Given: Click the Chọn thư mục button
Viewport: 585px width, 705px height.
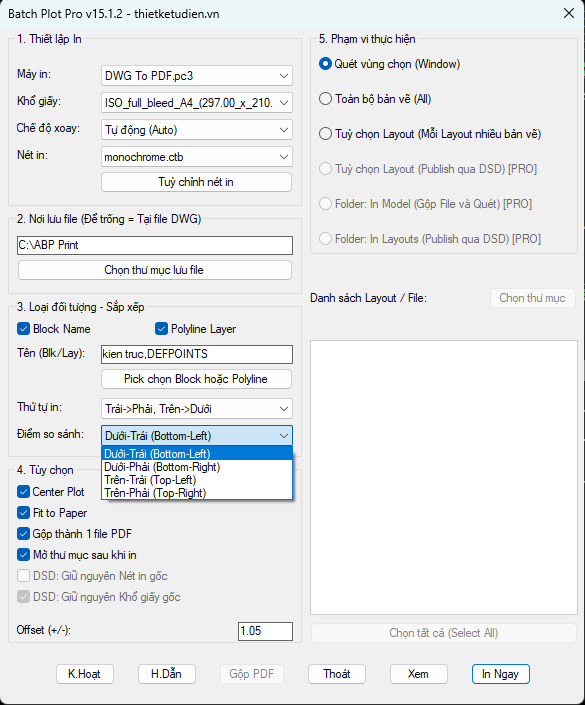Looking at the screenshot, I should click(533, 298).
